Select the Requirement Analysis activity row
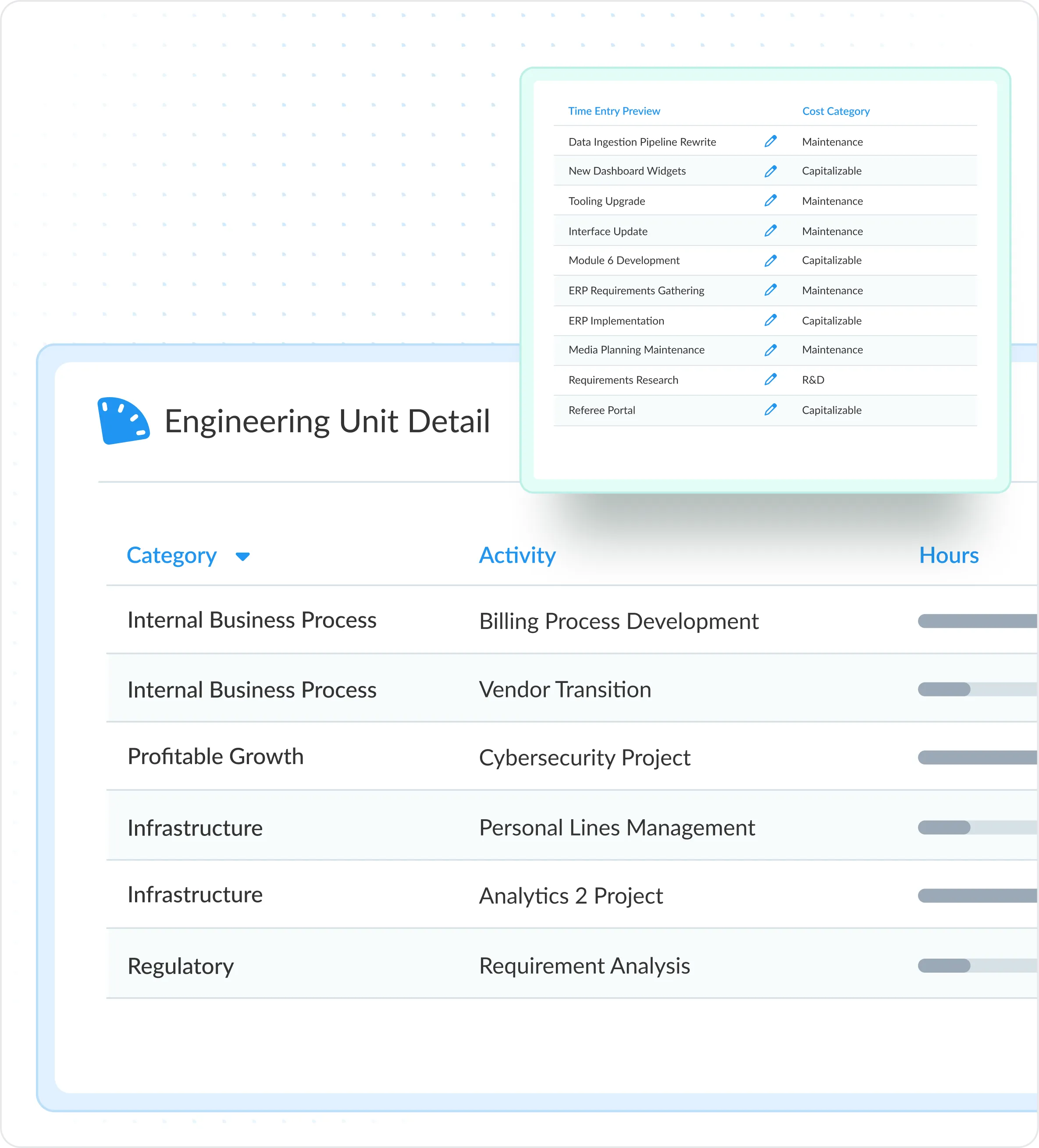This screenshot has width=1039, height=1148. coord(584,966)
